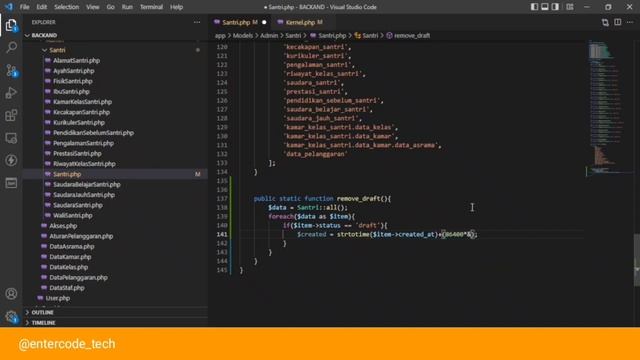This screenshot has height=360, width=640.
Task: Click the editor vertical scrollbar thumb
Action: click(x=637, y=260)
